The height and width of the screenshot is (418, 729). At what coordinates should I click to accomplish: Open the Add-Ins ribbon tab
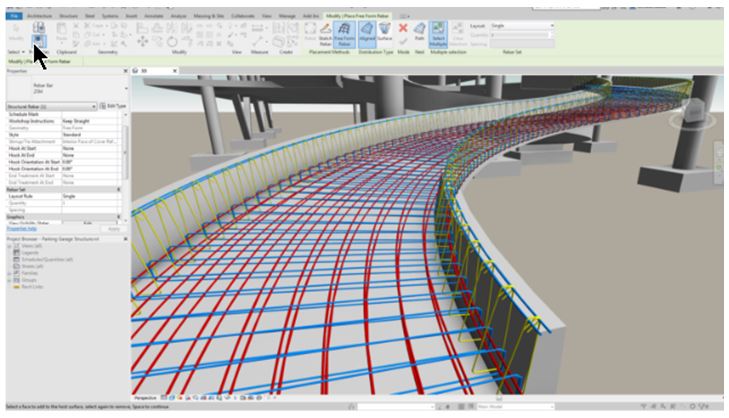[x=311, y=16]
